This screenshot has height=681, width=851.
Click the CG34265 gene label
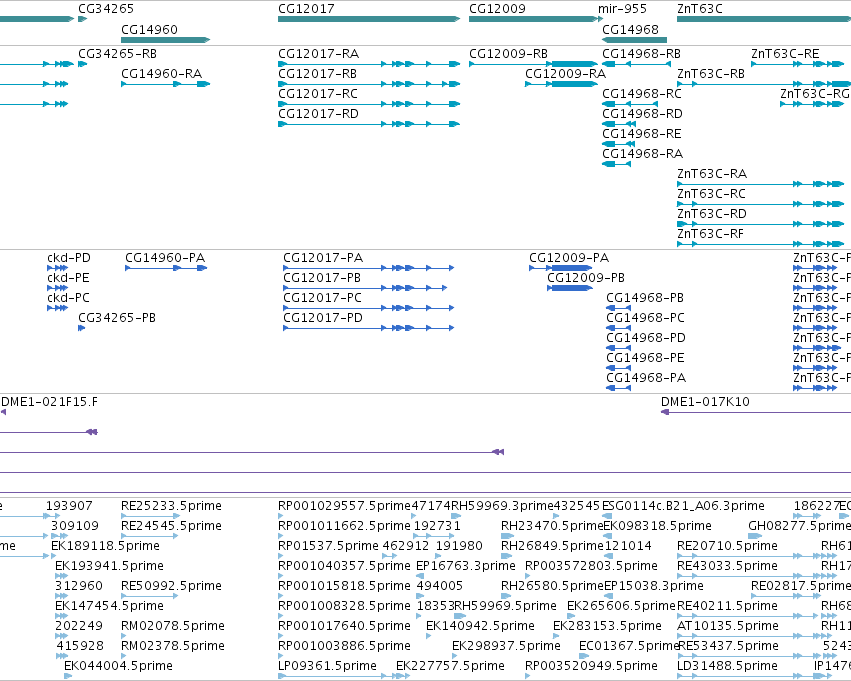(x=106, y=9)
